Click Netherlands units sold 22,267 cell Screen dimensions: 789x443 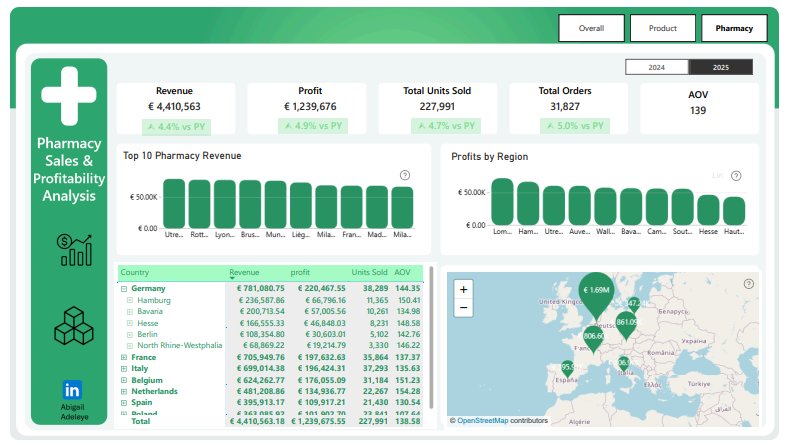tap(375, 391)
